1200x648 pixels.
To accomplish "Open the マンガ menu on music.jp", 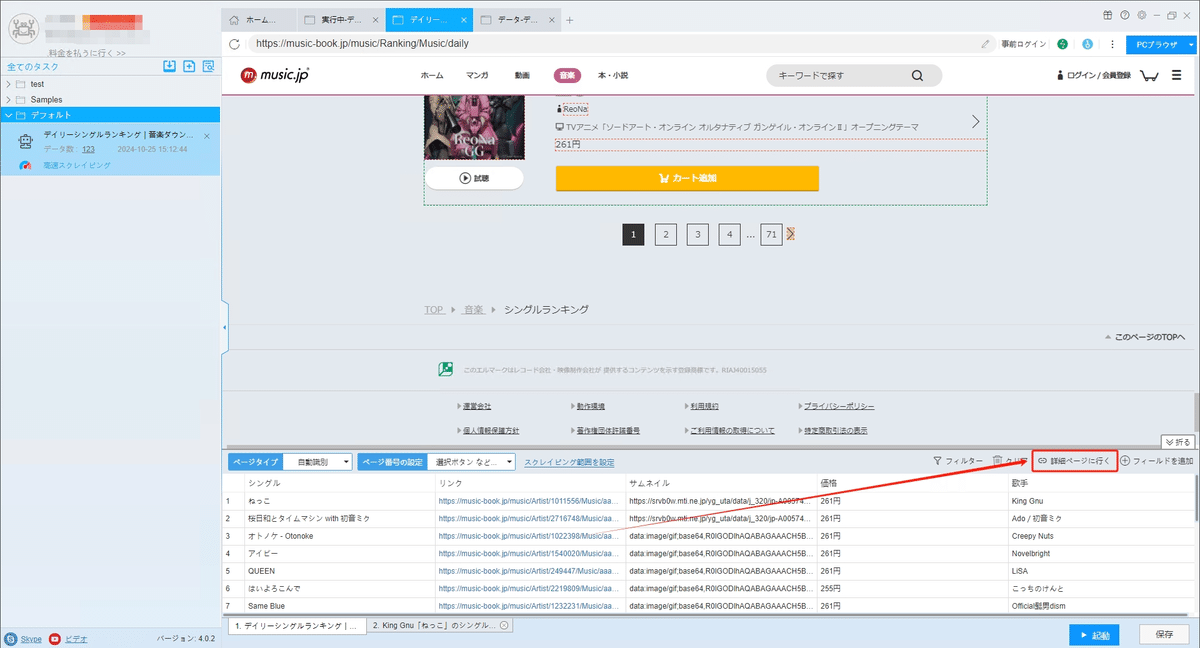I will coord(477,76).
